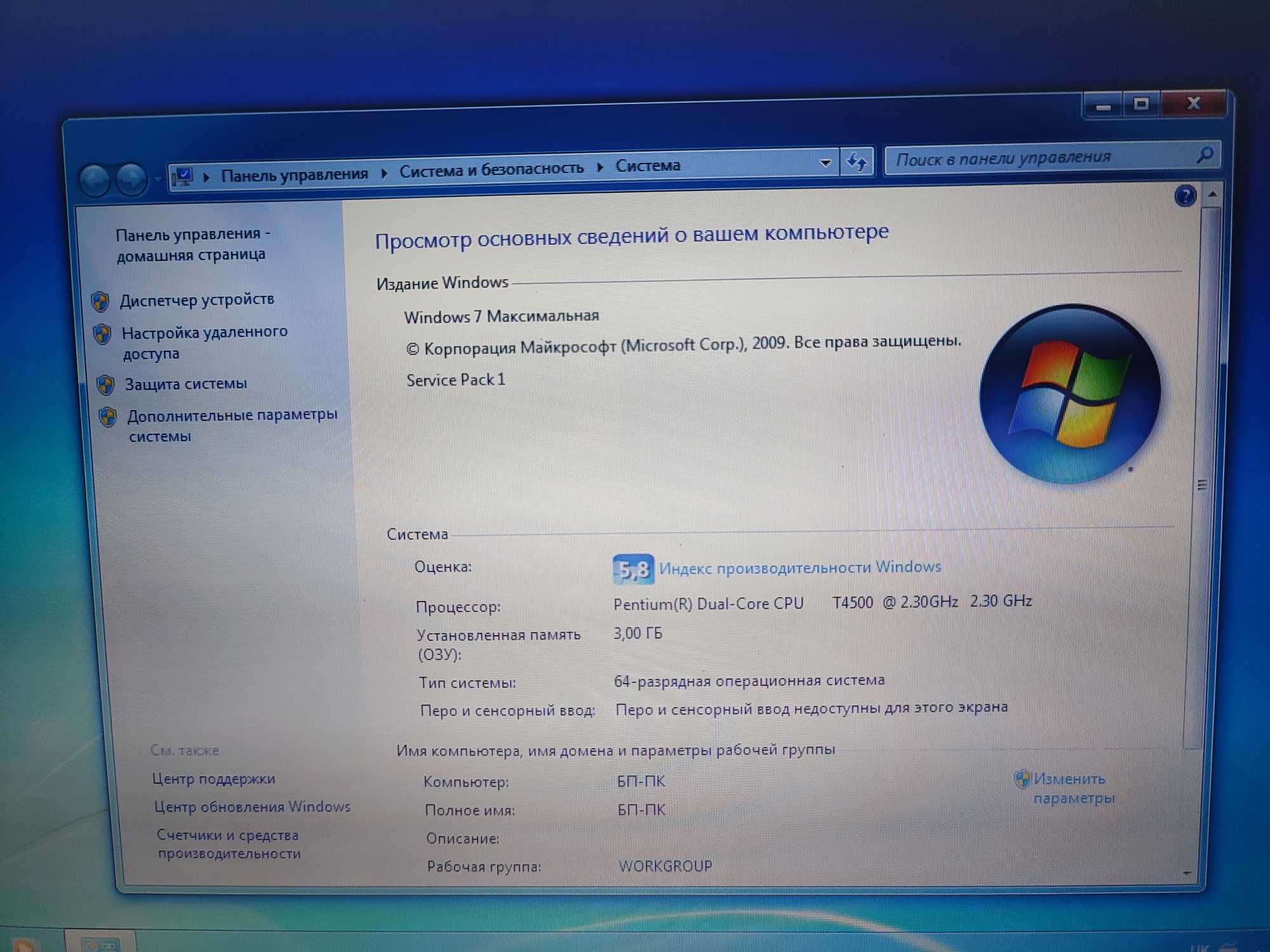Image resolution: width=1270 pixels, height=952 pixels.
Task: Select the "Pentium(R) Dual-Core CPU" processor text
Action: 709,604
